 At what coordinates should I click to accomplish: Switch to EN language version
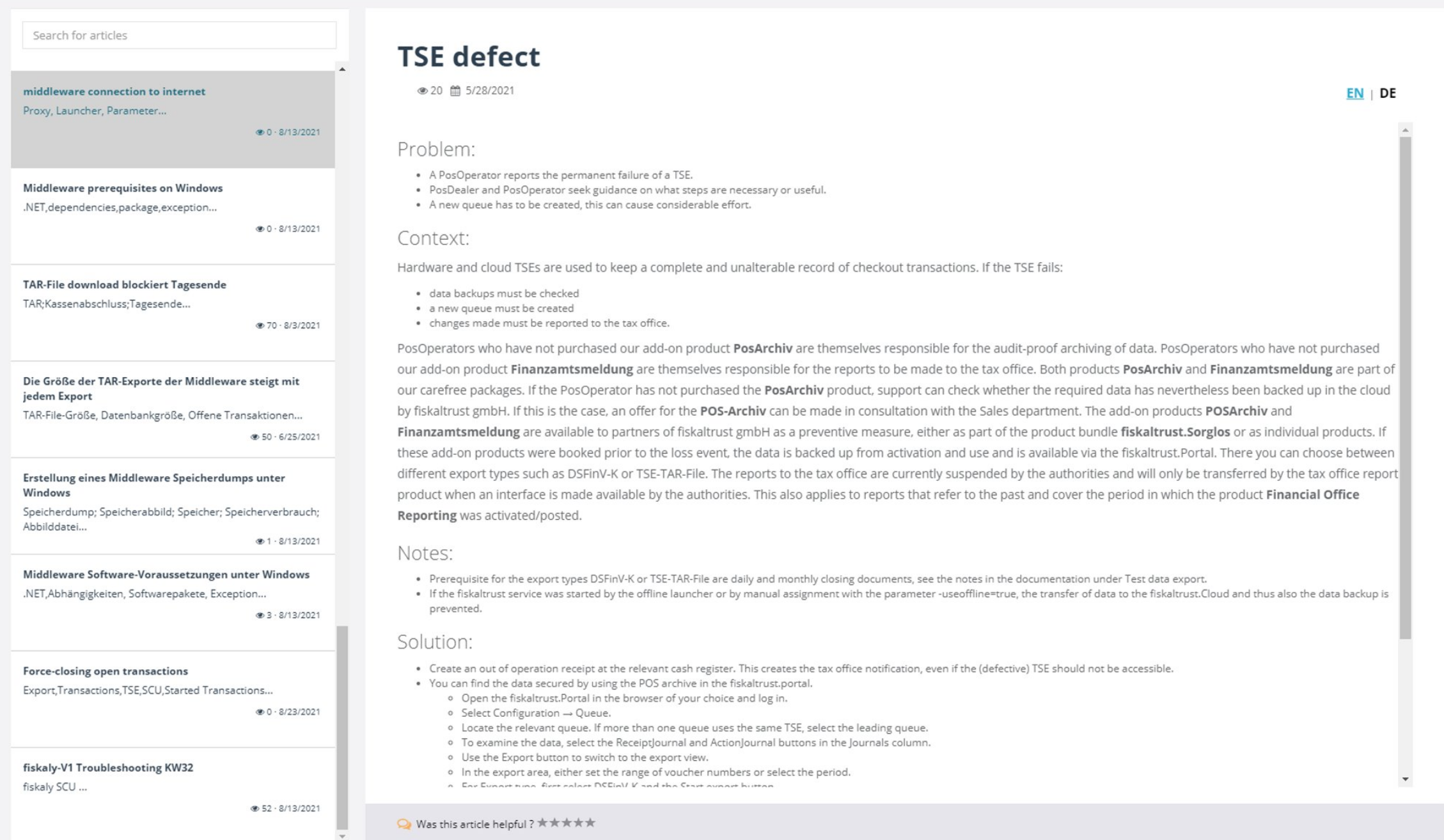[x=1355, y=92]
